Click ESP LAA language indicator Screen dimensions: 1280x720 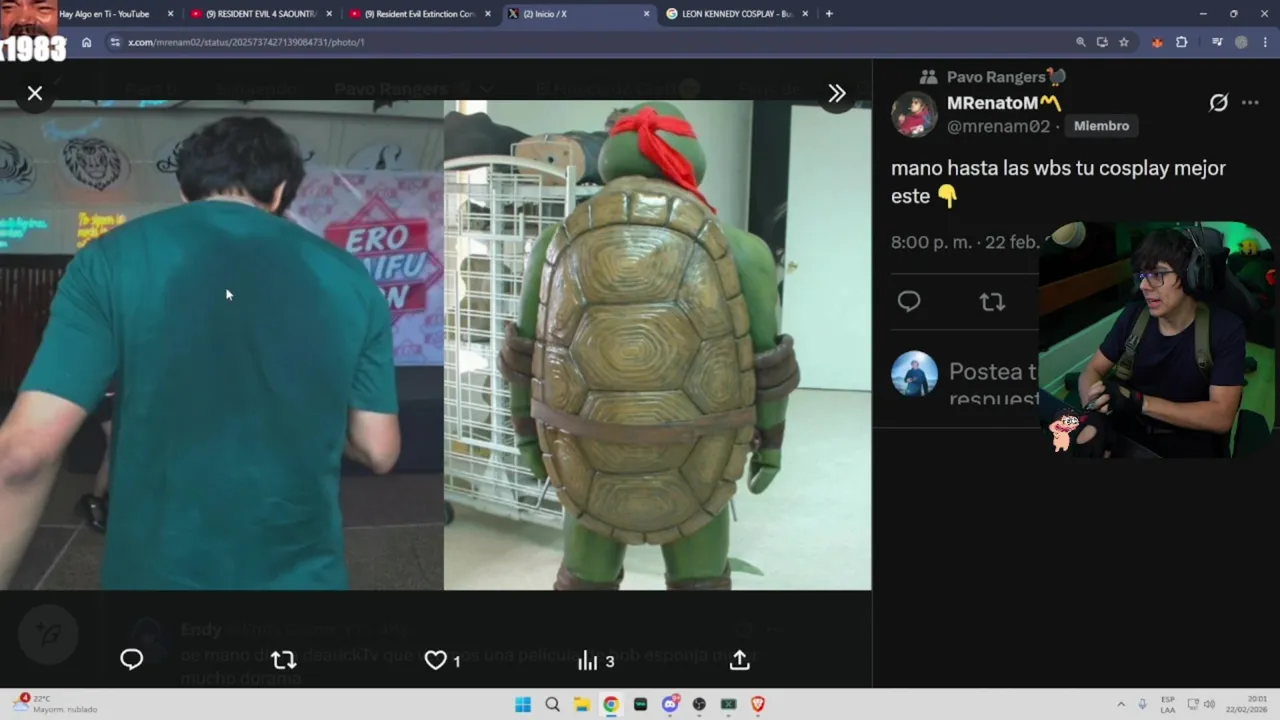(x=1168, y=704)
